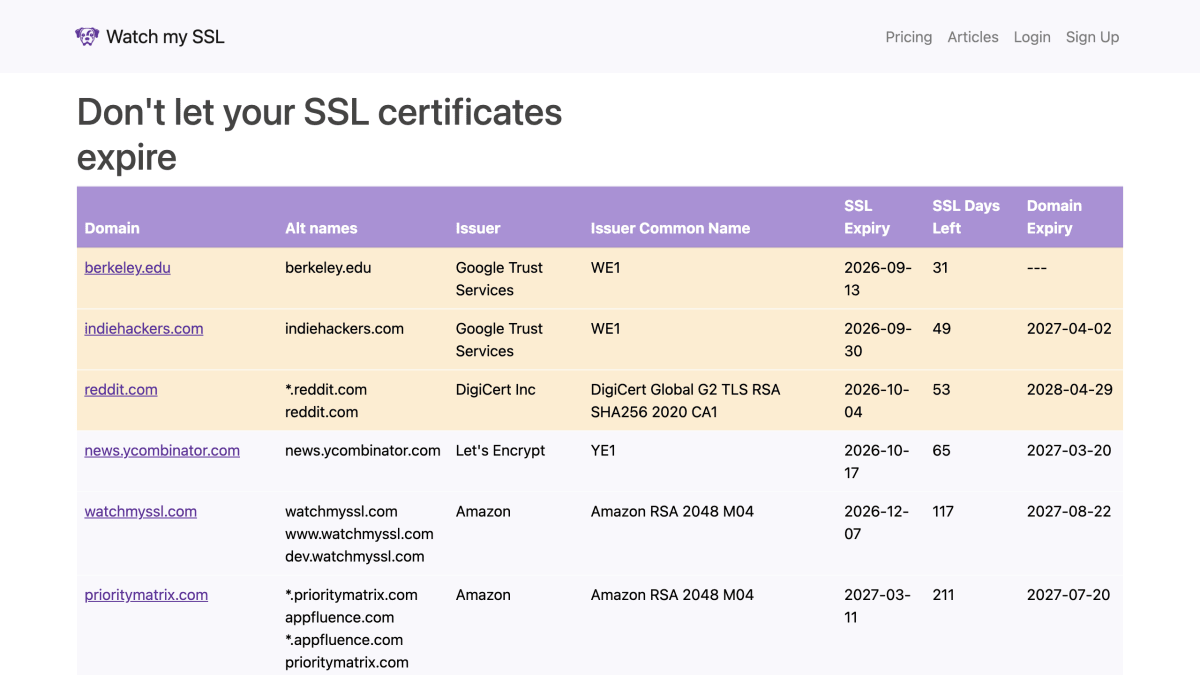Viewport: 1200px width, 675px height.
Task: Click Amazon RSA 2048 M04 in prioritymatrix.com row
Action: [x=672, y=595]
